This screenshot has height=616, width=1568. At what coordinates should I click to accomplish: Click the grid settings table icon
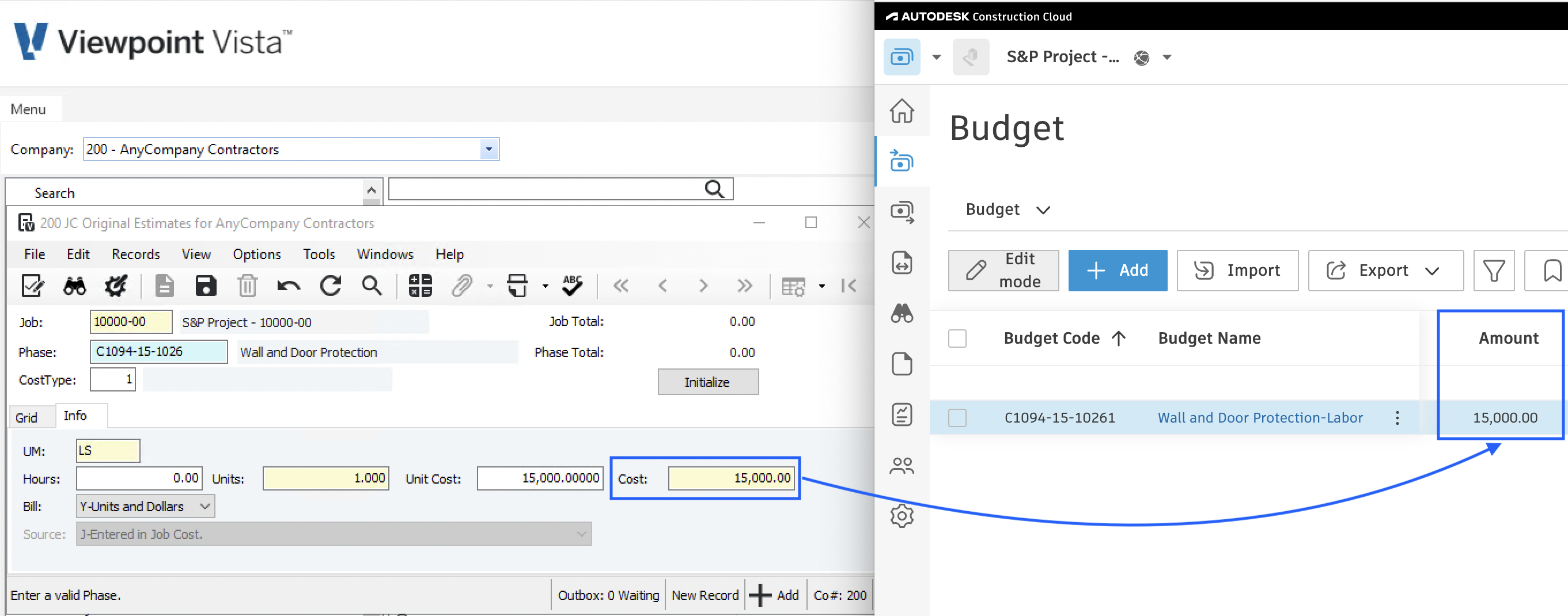coord(793,286)
